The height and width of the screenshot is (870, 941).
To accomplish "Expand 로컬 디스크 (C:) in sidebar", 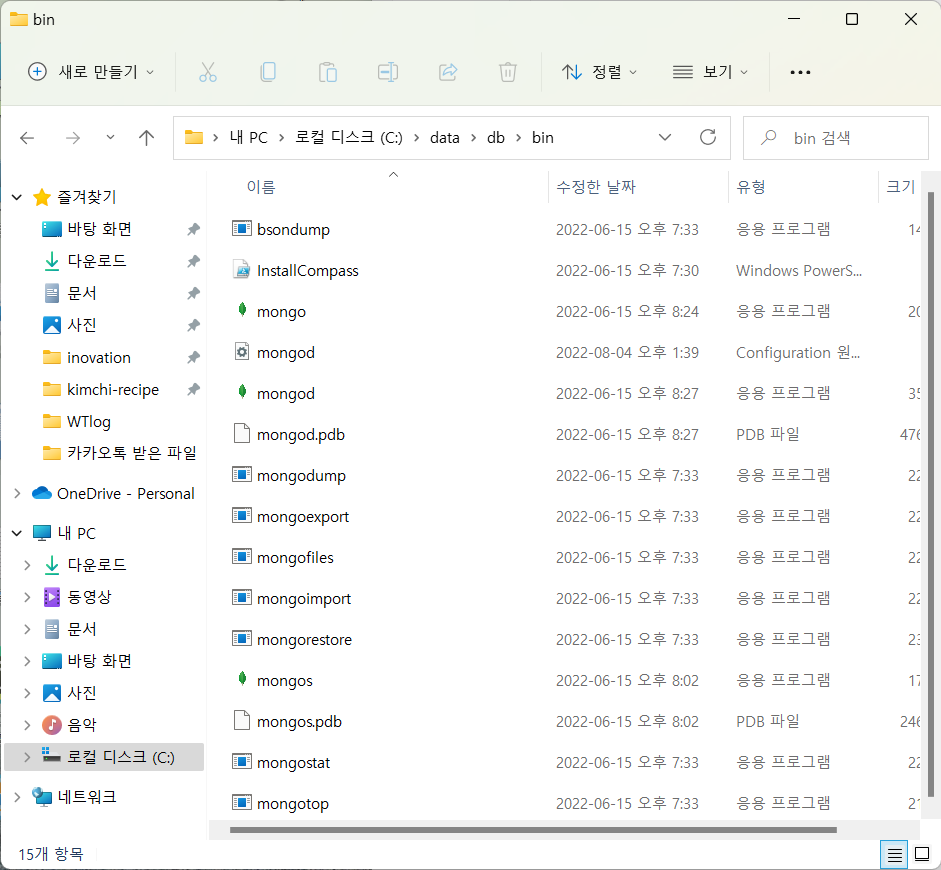I will tap(27, 757).
